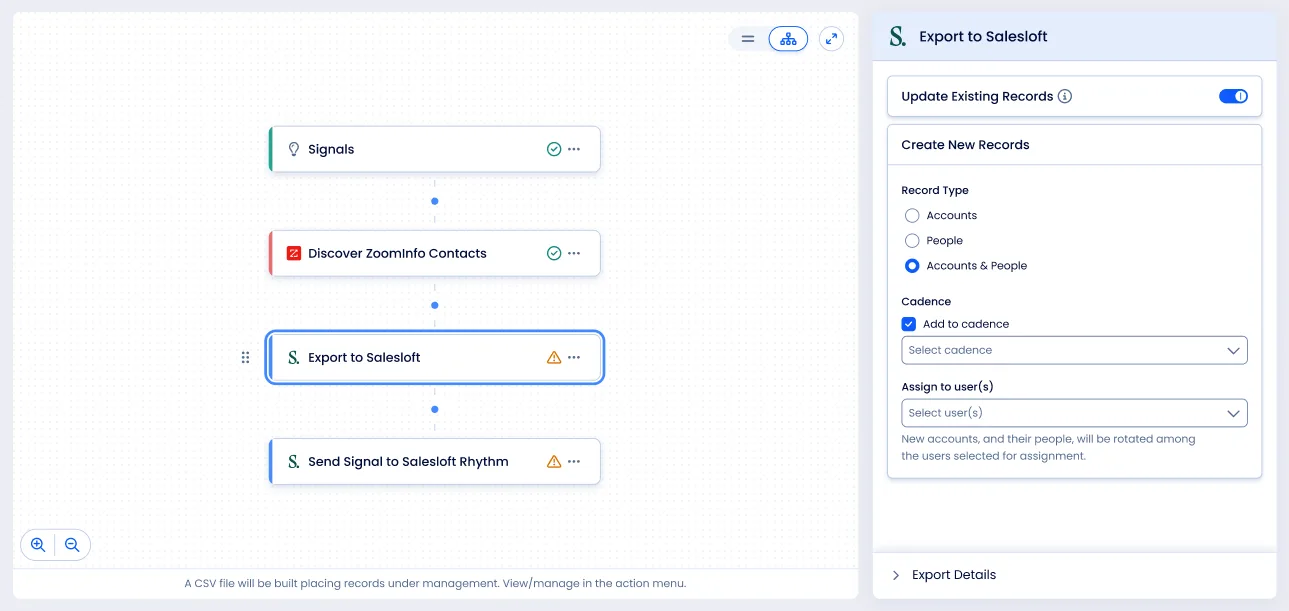
Task: Grab the drag handle beside Export to Salesloft
Action: (246, 357)
